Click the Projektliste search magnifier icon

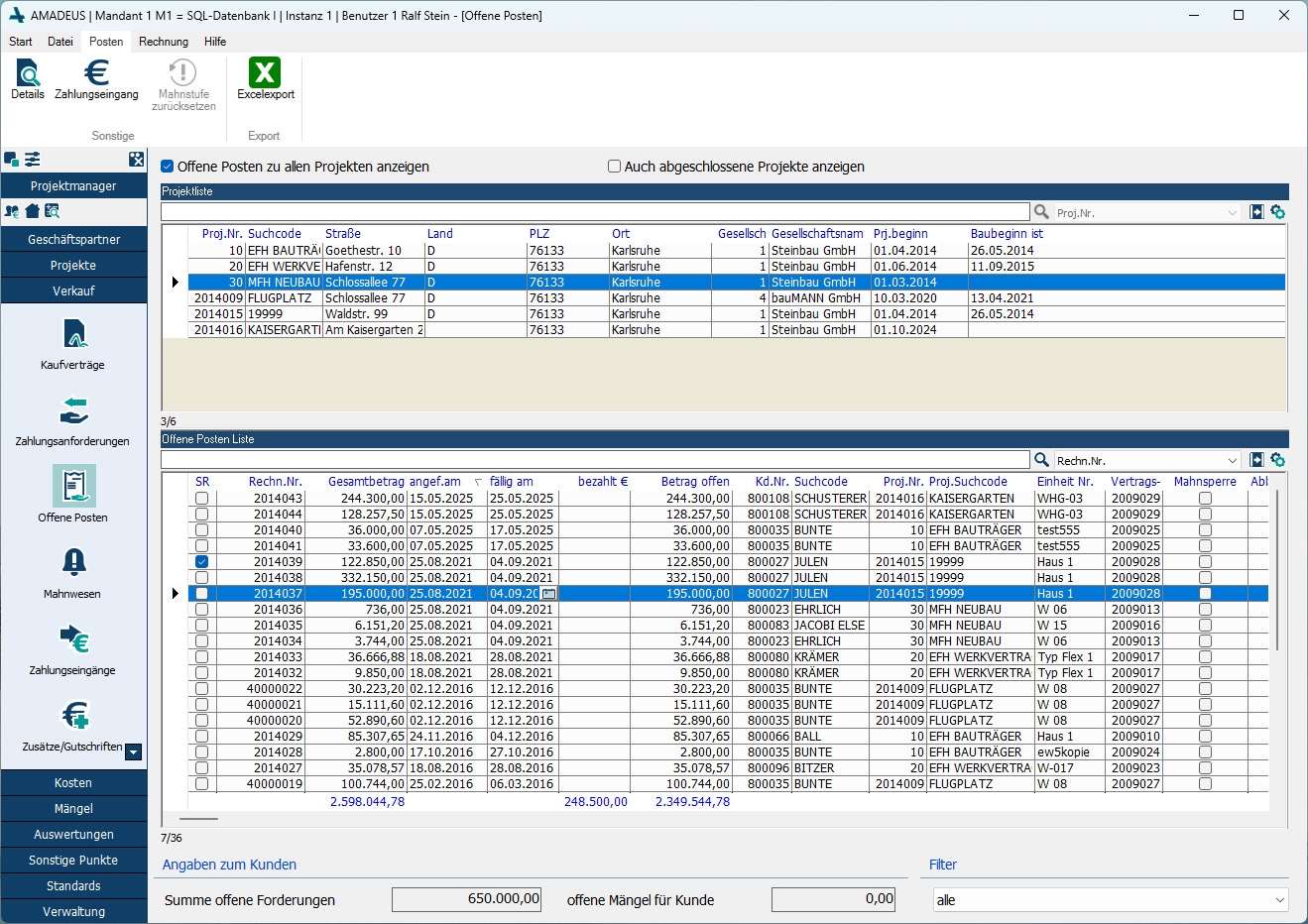pos(1041,212)
